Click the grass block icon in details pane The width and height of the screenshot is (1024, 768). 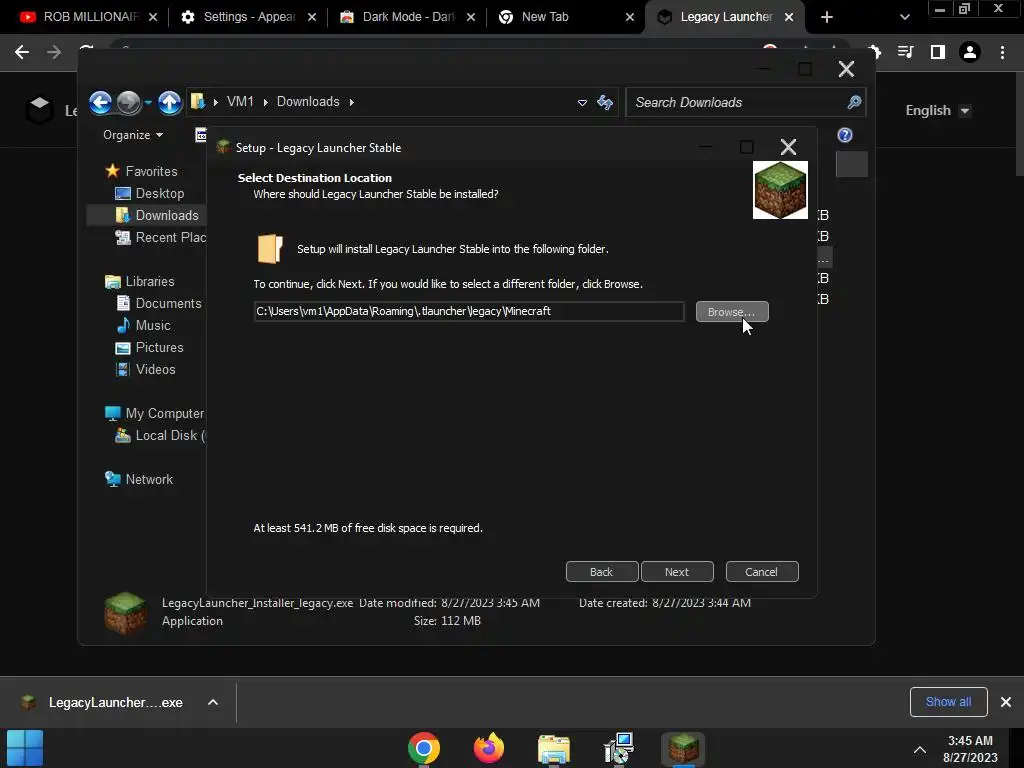pyautogui.click(x=125, y=613)
